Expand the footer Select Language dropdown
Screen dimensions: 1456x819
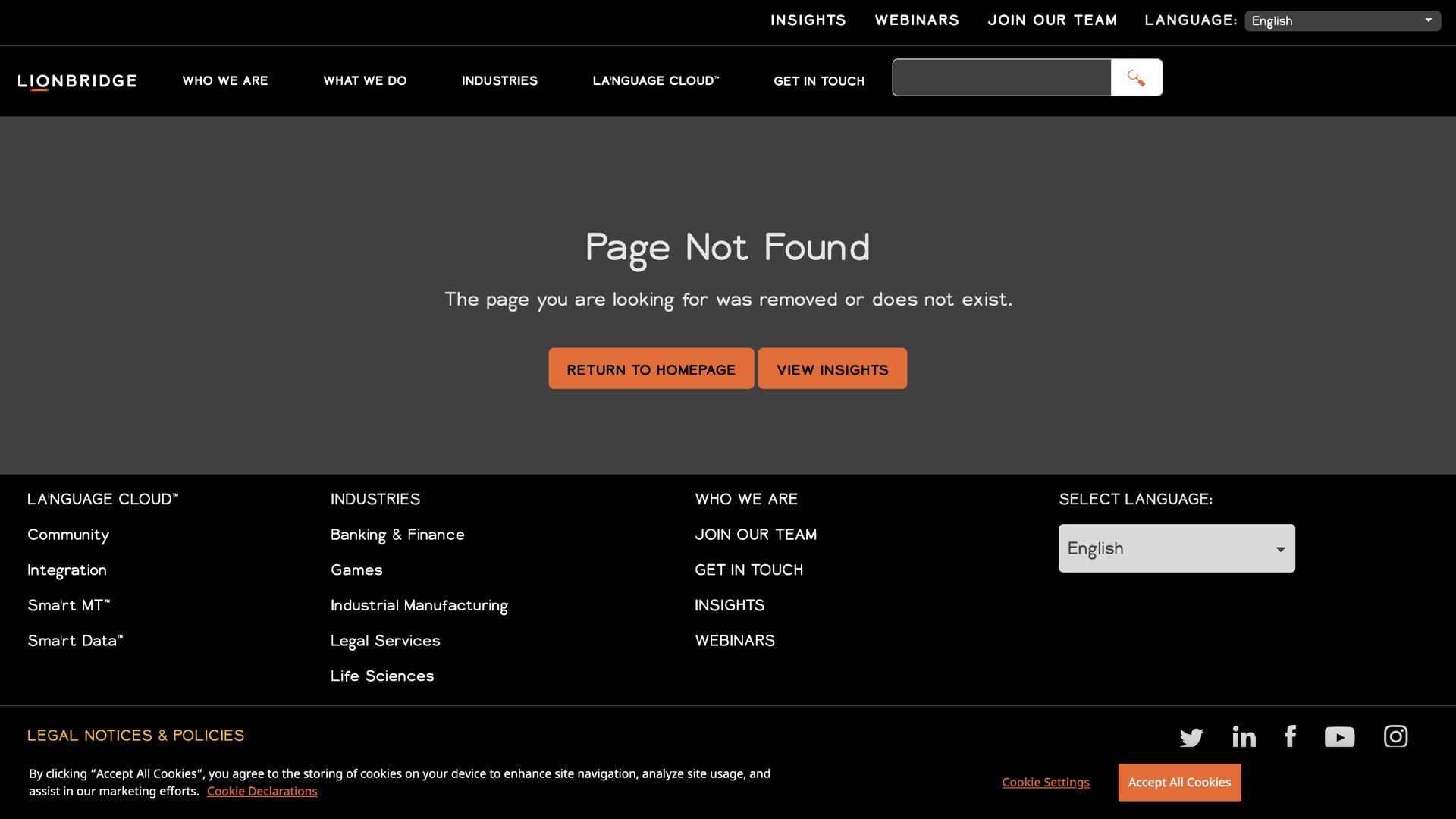pos(1176,548)
